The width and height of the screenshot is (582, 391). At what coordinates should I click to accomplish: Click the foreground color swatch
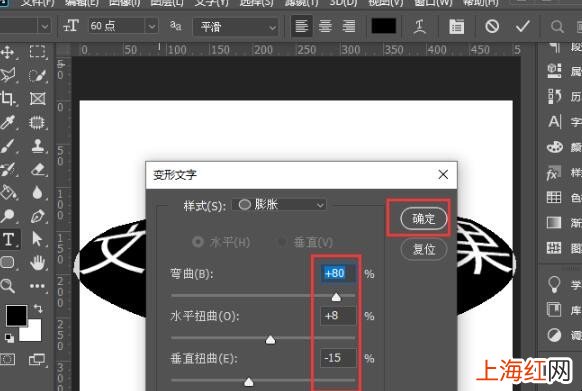click(16, 316)
